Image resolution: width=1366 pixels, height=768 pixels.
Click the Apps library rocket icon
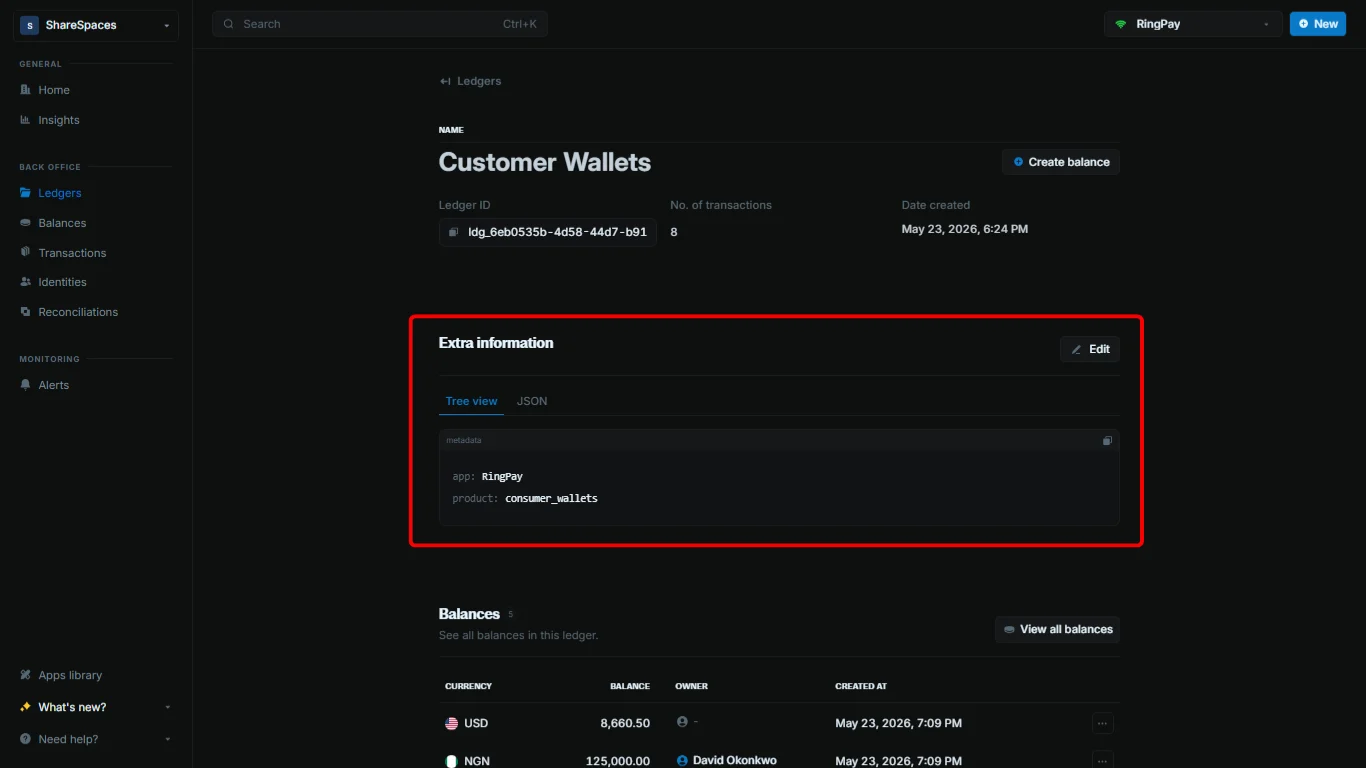point(26,675)
